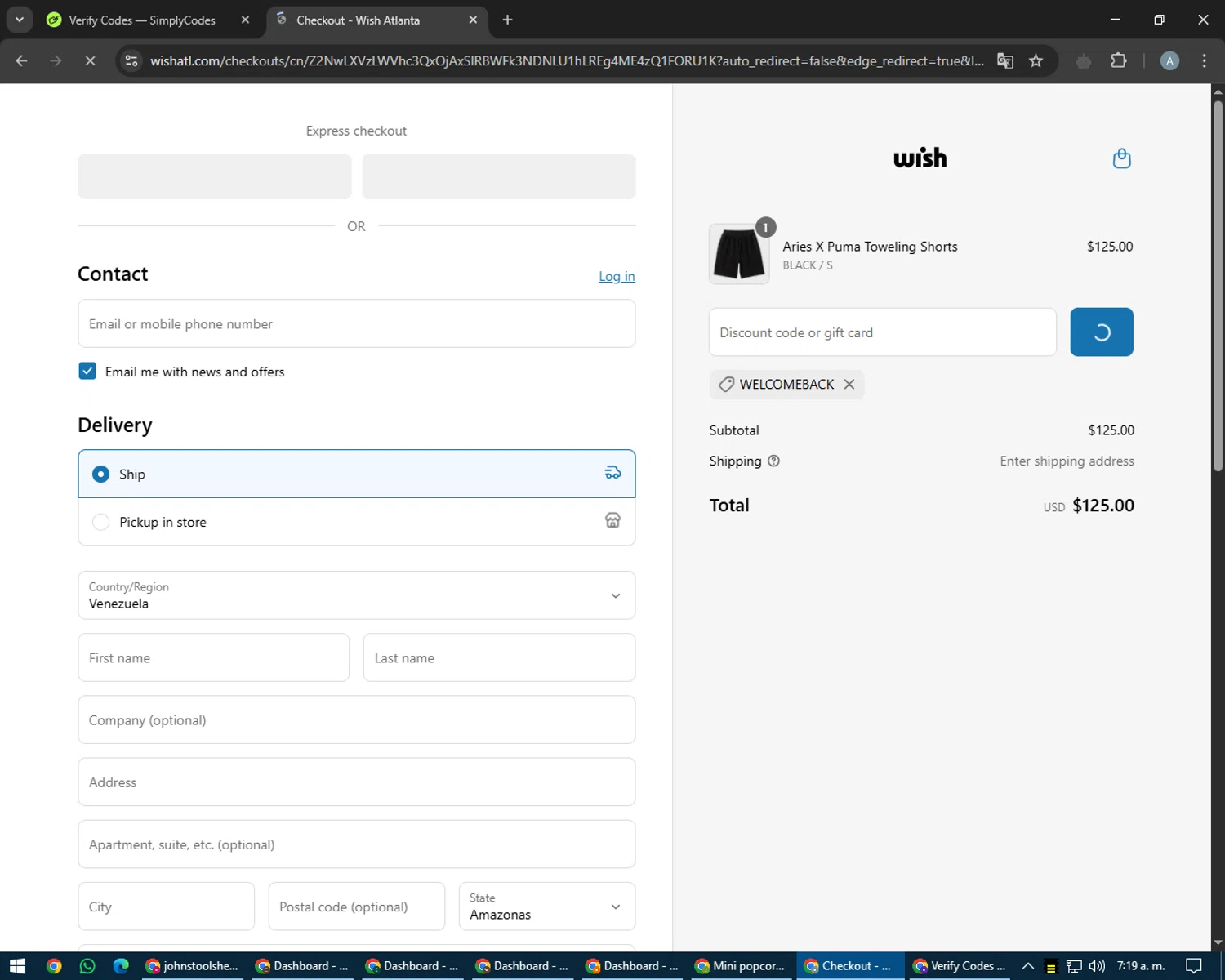Viewport: 1225px width, 980px height.
Task: Click the shipping info help icon
Action: point(773,461)
